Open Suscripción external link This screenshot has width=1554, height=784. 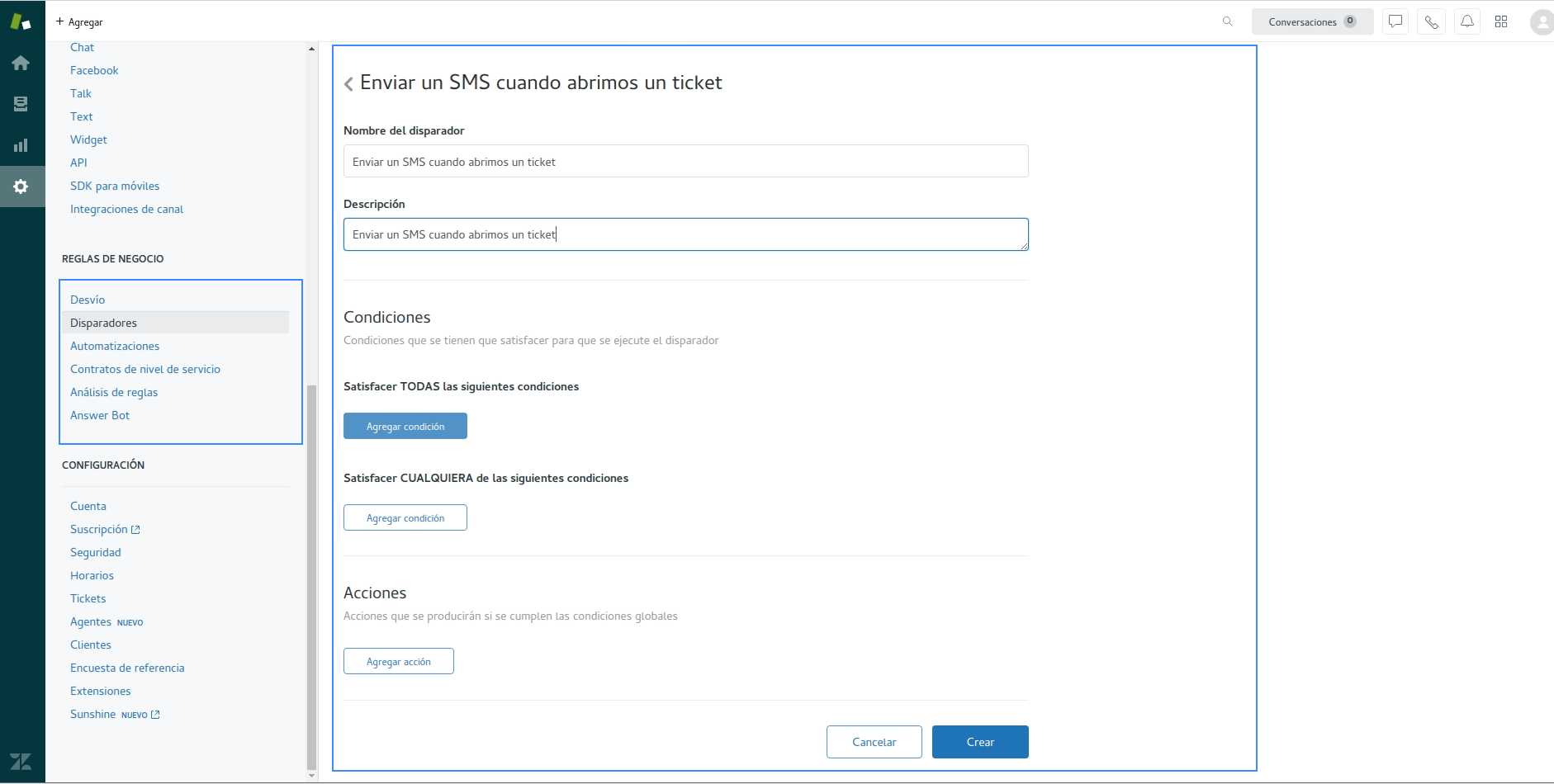105,529
